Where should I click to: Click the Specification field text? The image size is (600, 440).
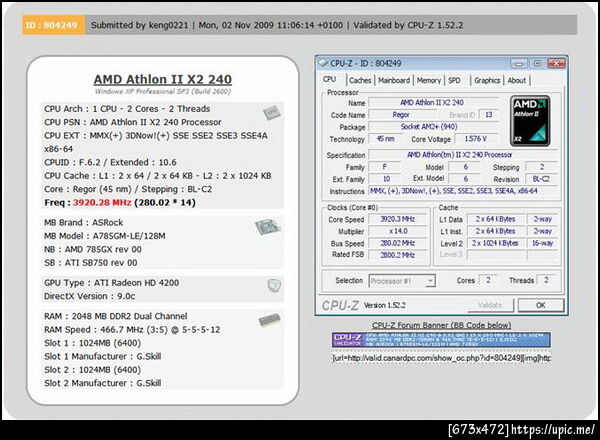tap(462, 155)
